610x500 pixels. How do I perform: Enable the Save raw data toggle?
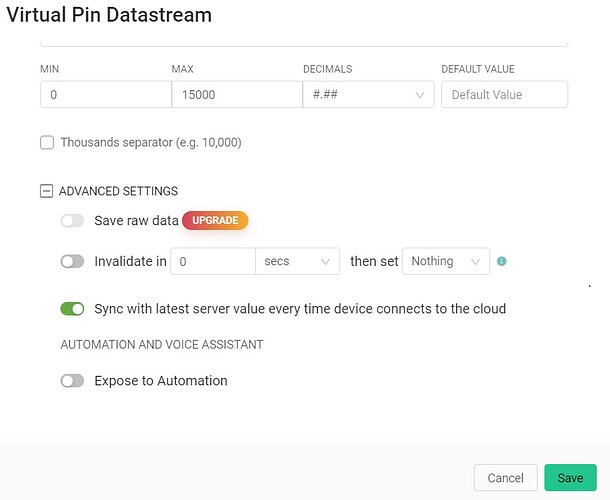click(72, 221)
